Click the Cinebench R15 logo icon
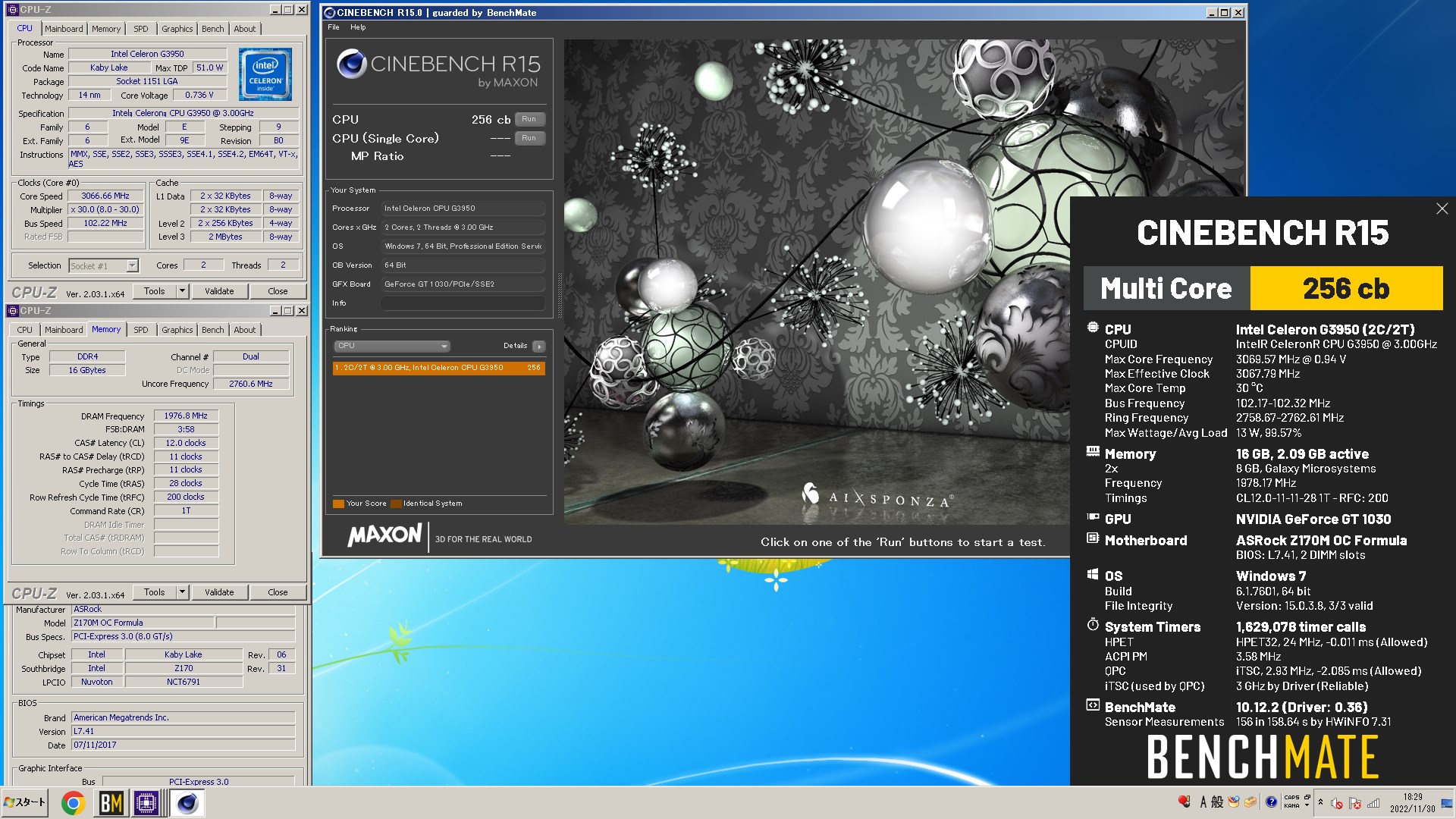Image resolution: width=1456 pixels, height=819 pixels. click(352, 64)
